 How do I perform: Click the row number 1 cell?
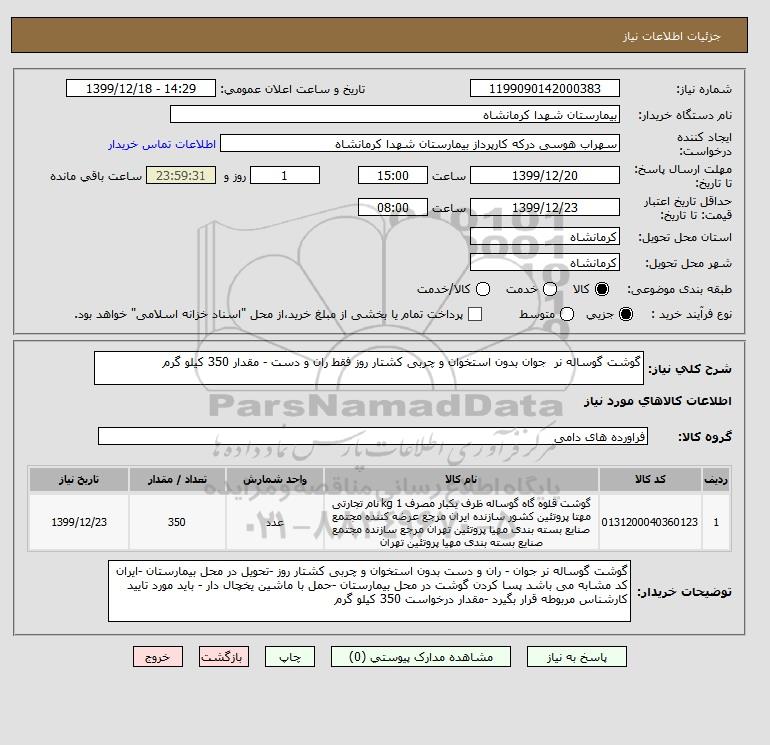pos(716,522)
